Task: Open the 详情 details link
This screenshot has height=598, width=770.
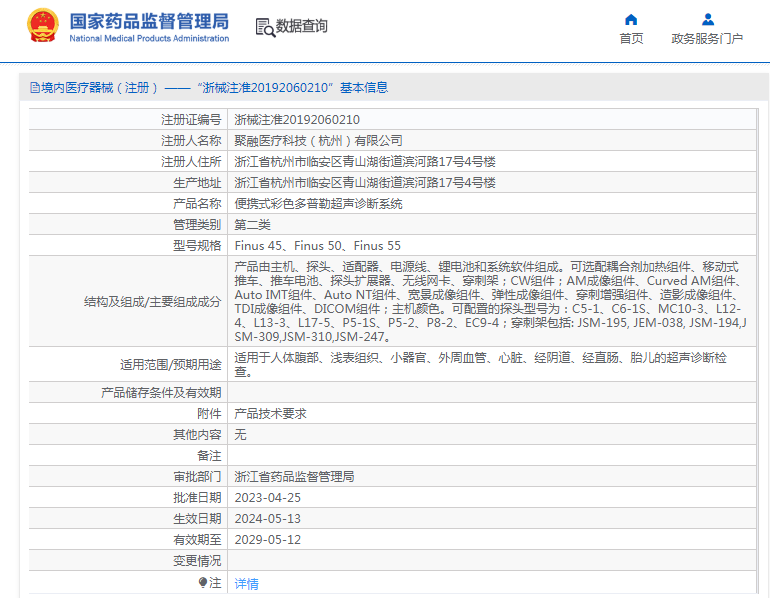Action: 247,583
